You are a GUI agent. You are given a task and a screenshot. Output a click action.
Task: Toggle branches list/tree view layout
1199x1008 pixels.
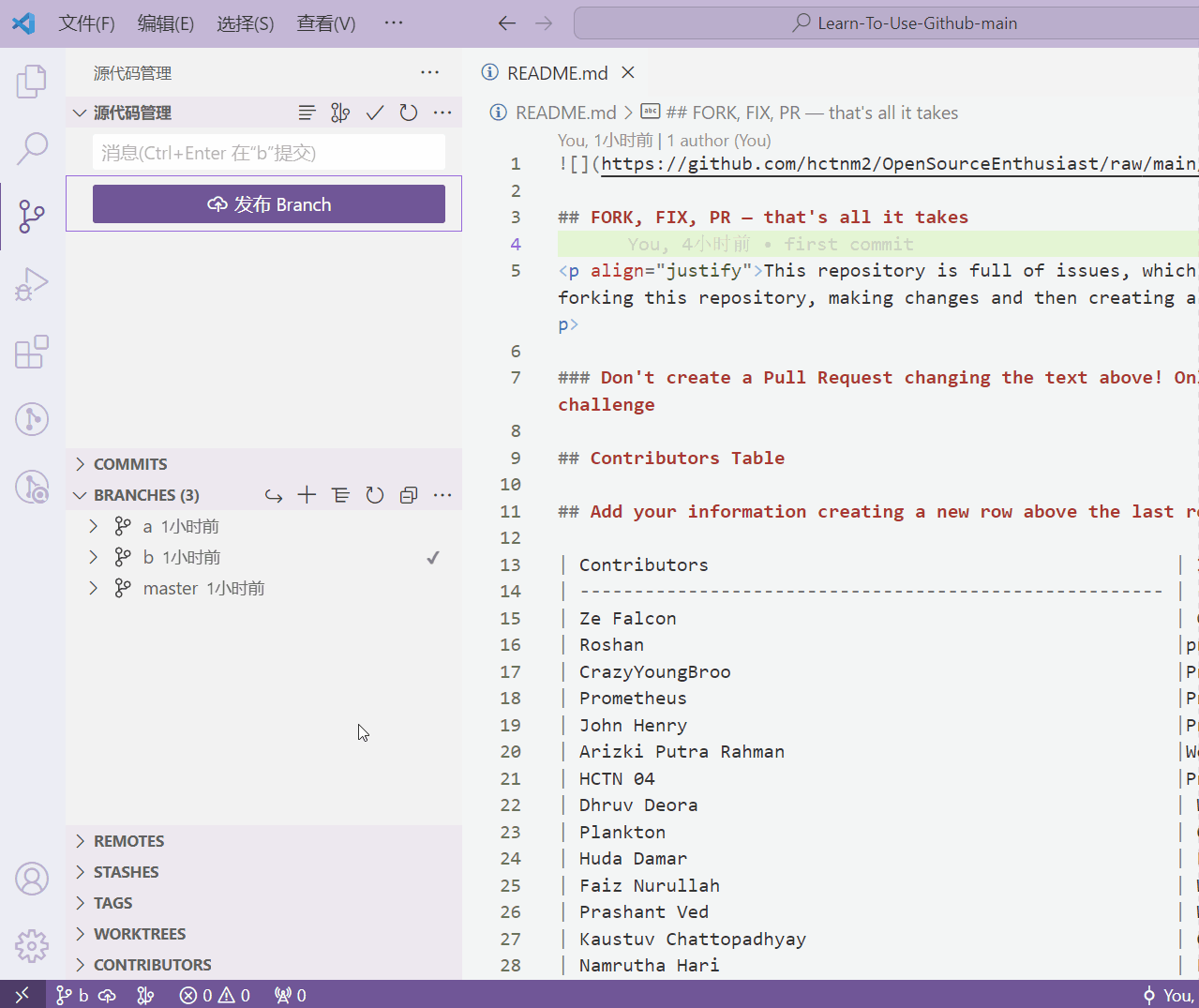[x=340, y=495]
